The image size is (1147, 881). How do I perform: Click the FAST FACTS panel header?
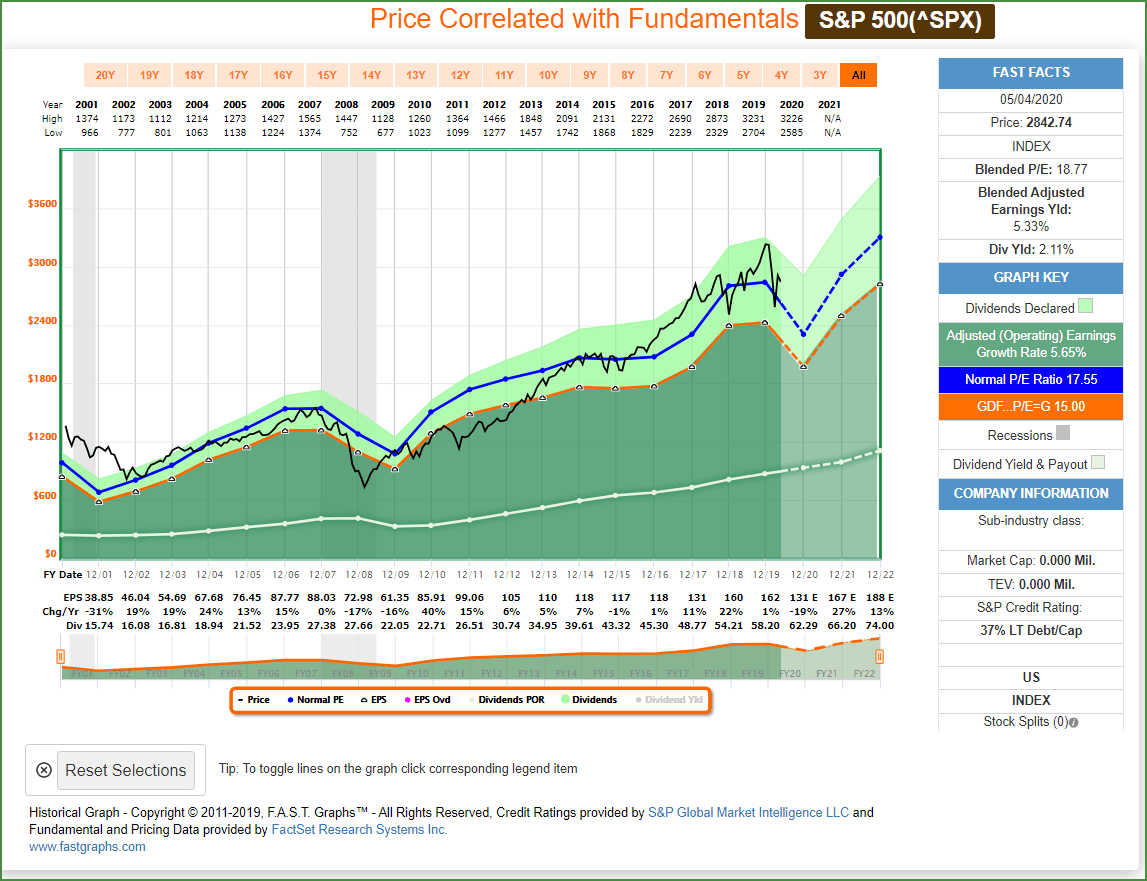[x=1031, y=72]
